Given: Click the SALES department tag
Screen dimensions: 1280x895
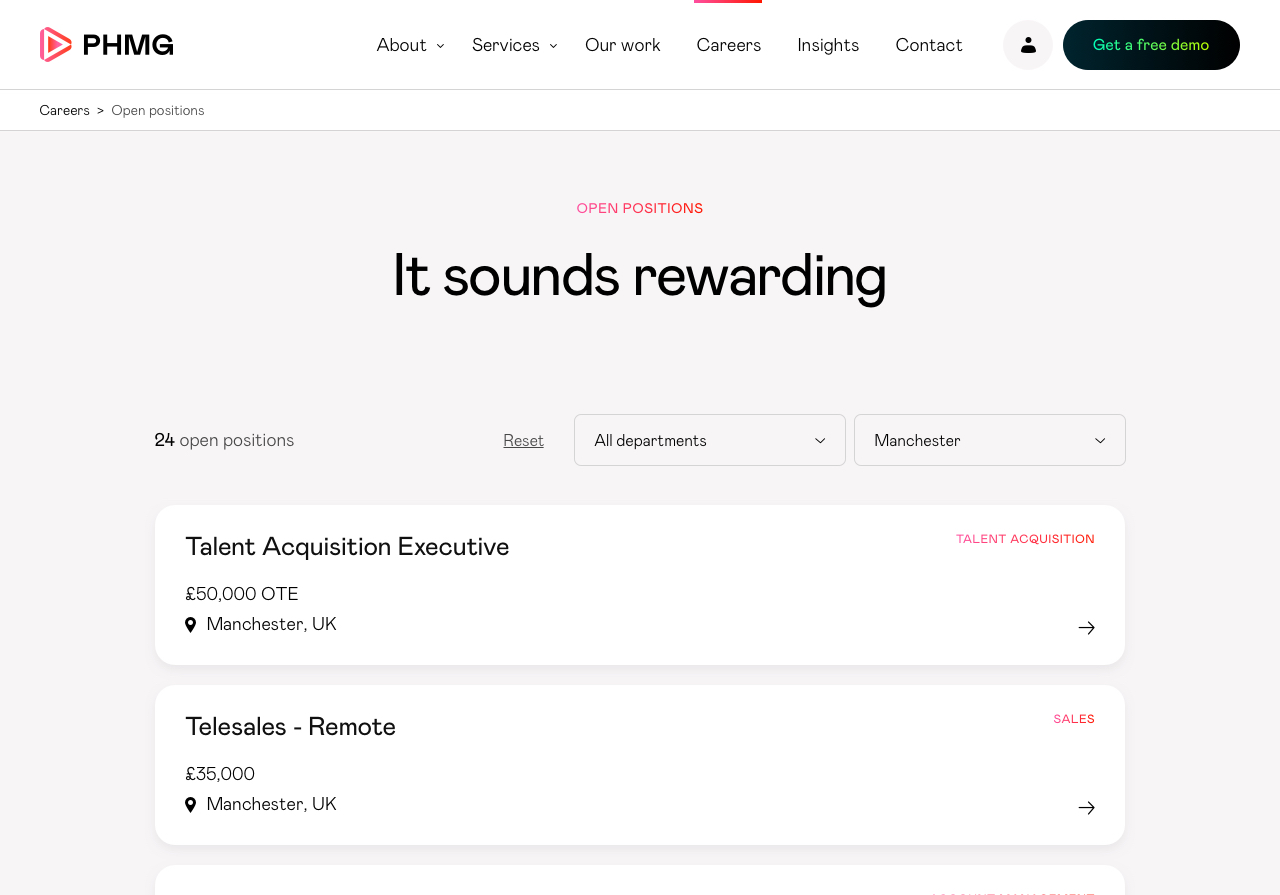Looking at the screenshot, I should (x=1074, y=719).
